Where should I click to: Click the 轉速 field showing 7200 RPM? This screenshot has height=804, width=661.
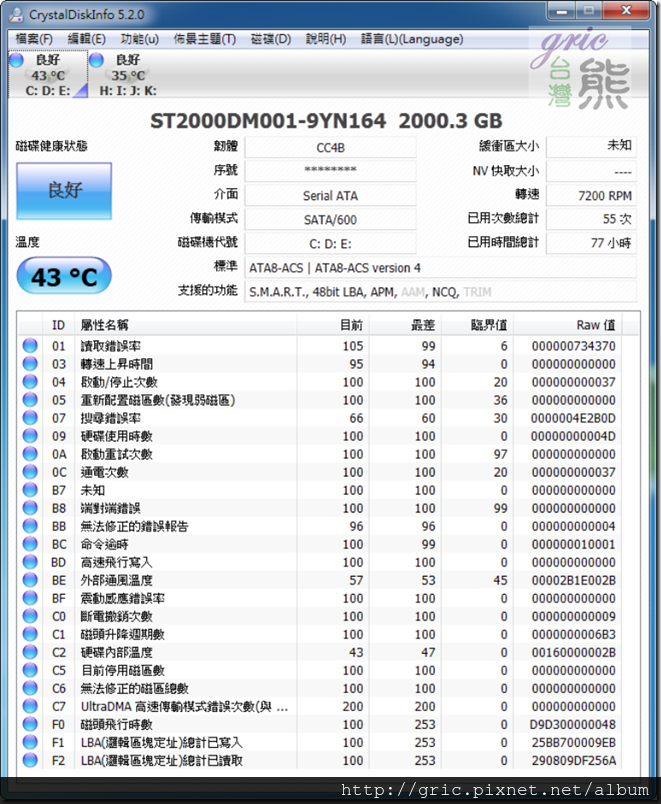click(591, 195)
